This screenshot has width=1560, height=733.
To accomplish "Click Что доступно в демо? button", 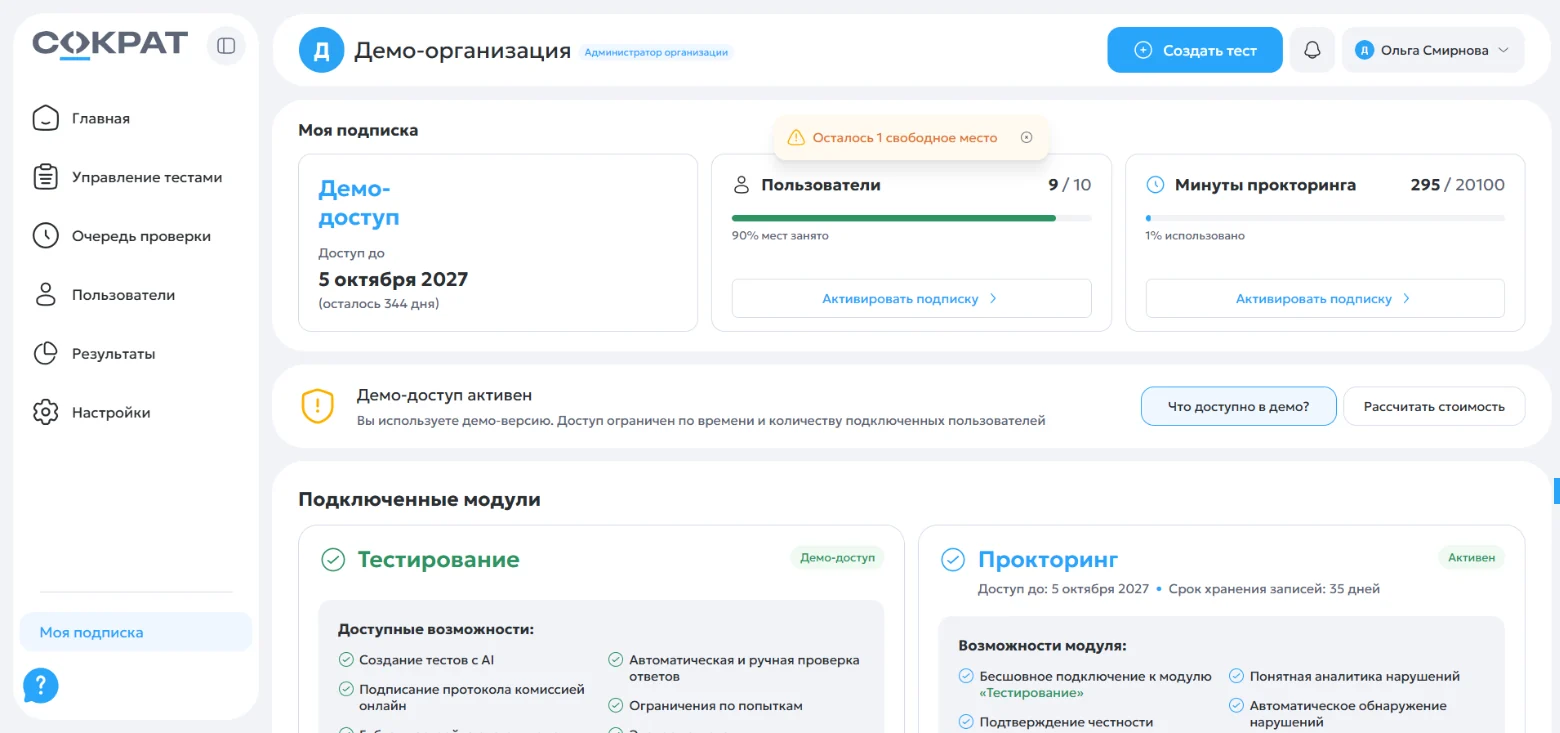I will pos(1239,406).
